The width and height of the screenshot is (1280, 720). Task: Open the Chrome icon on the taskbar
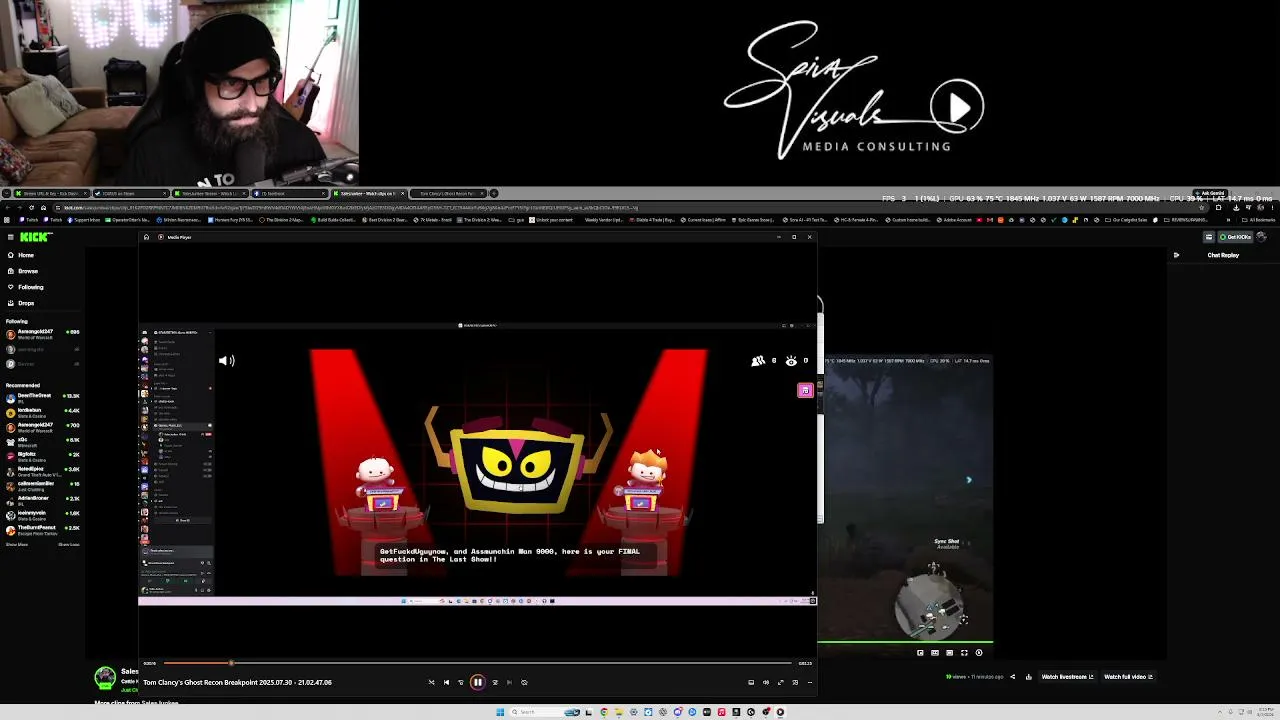(603, 712)
